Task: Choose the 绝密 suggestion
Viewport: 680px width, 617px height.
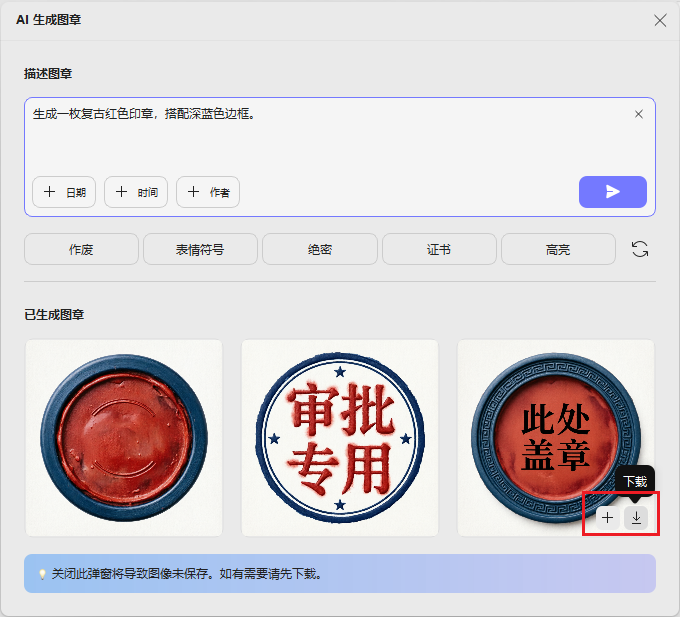Action: tap(320, 249)
